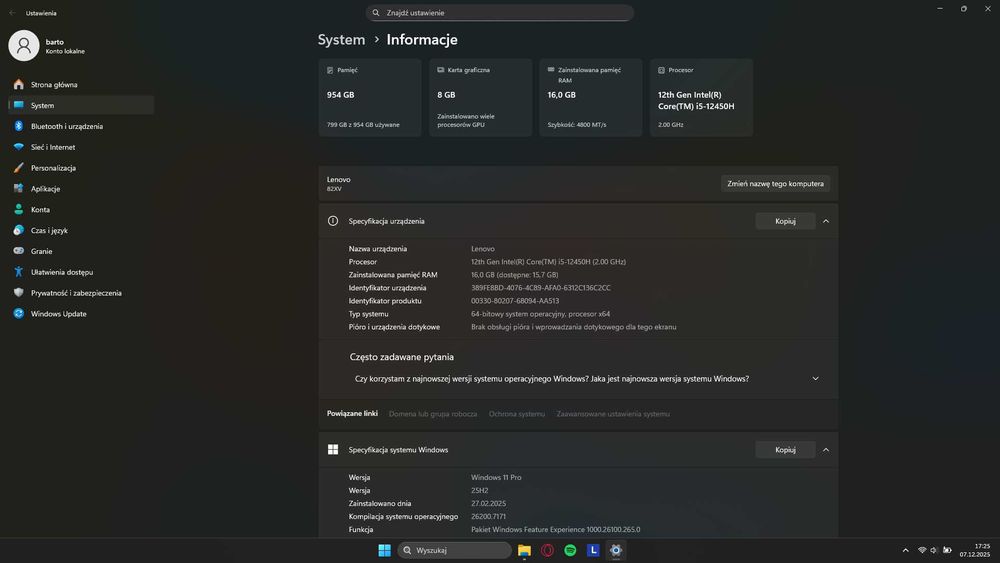This screenshot has height=563, width=1000.
Task: Open the volume tray icon
Action: click(934, 550)
